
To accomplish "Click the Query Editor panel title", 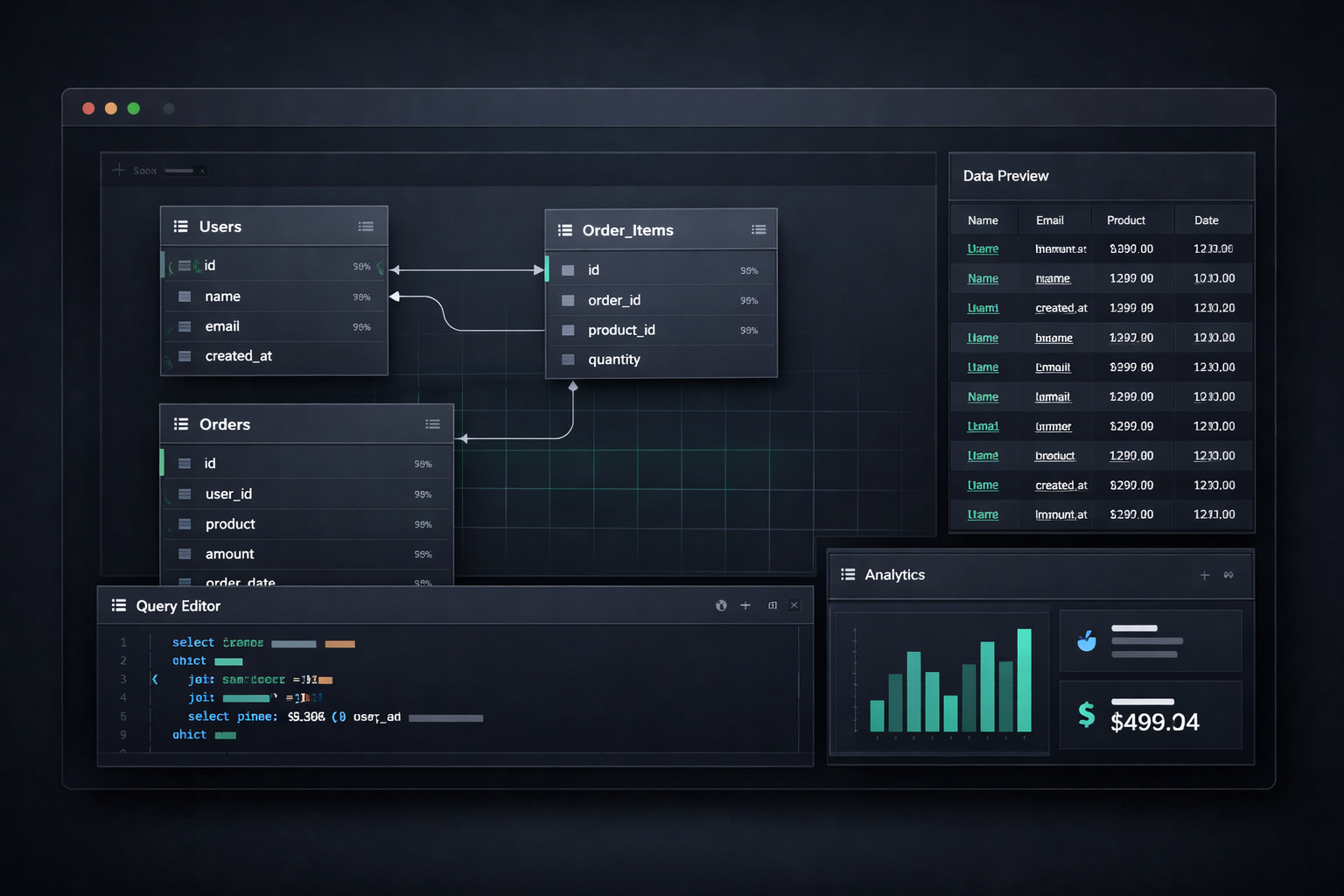I will point(178,605).
